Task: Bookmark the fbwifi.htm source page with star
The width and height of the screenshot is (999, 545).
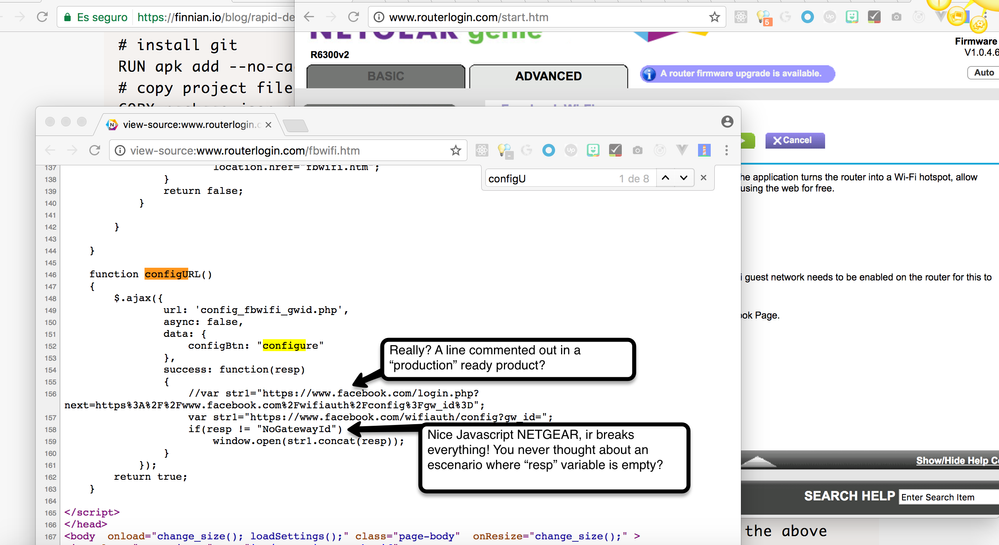Action: (x=456, y=150)
